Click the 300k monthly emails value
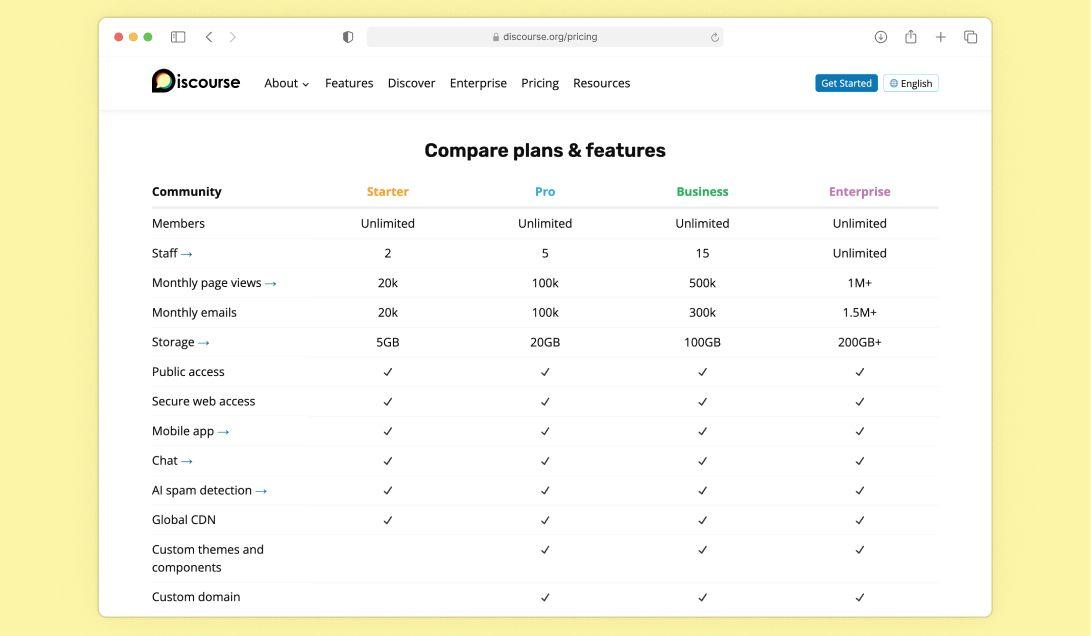The height and width of the screenshot is (636, 1091). pyautogui.click(x=702, y=312)
